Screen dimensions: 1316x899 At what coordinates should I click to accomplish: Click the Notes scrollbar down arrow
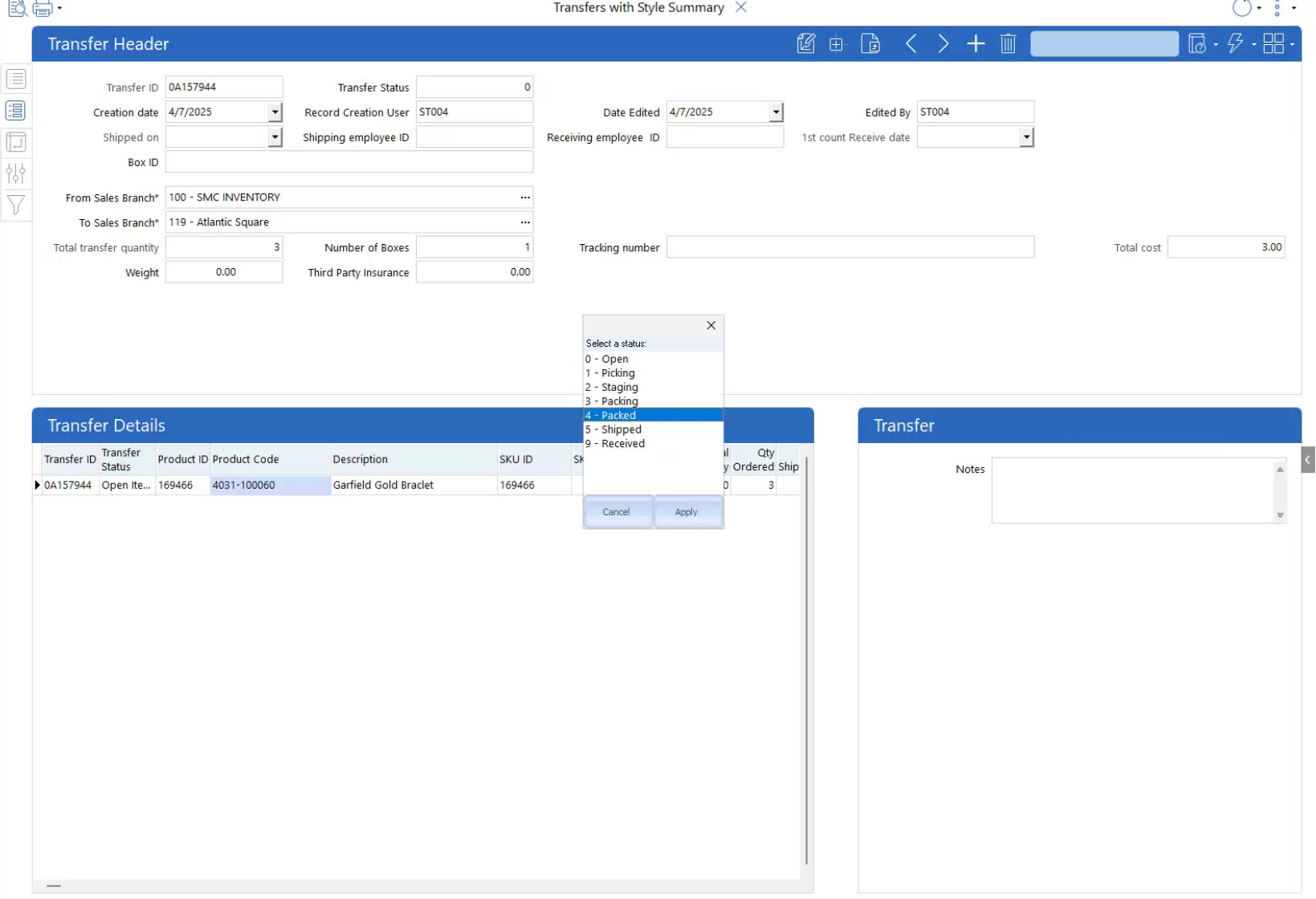tap(1280, 515)
